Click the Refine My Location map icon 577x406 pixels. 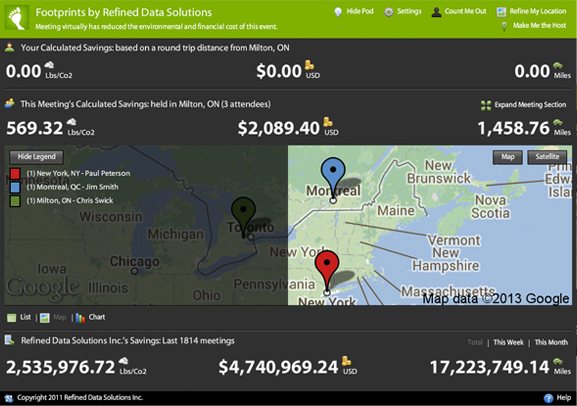click(501, 12)
